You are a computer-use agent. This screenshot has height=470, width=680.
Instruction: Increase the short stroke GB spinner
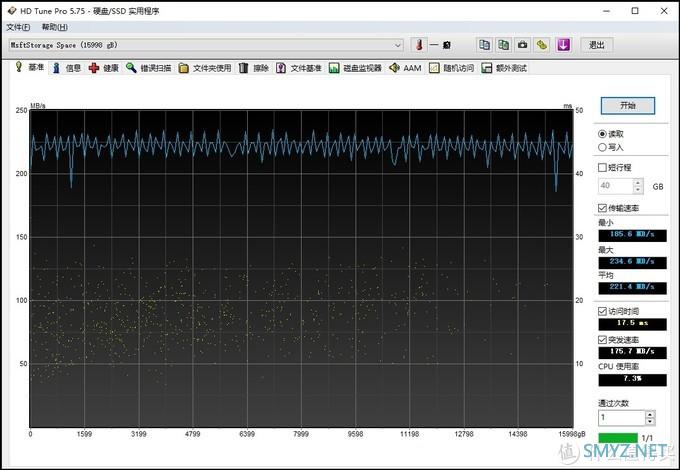point(638,183)
